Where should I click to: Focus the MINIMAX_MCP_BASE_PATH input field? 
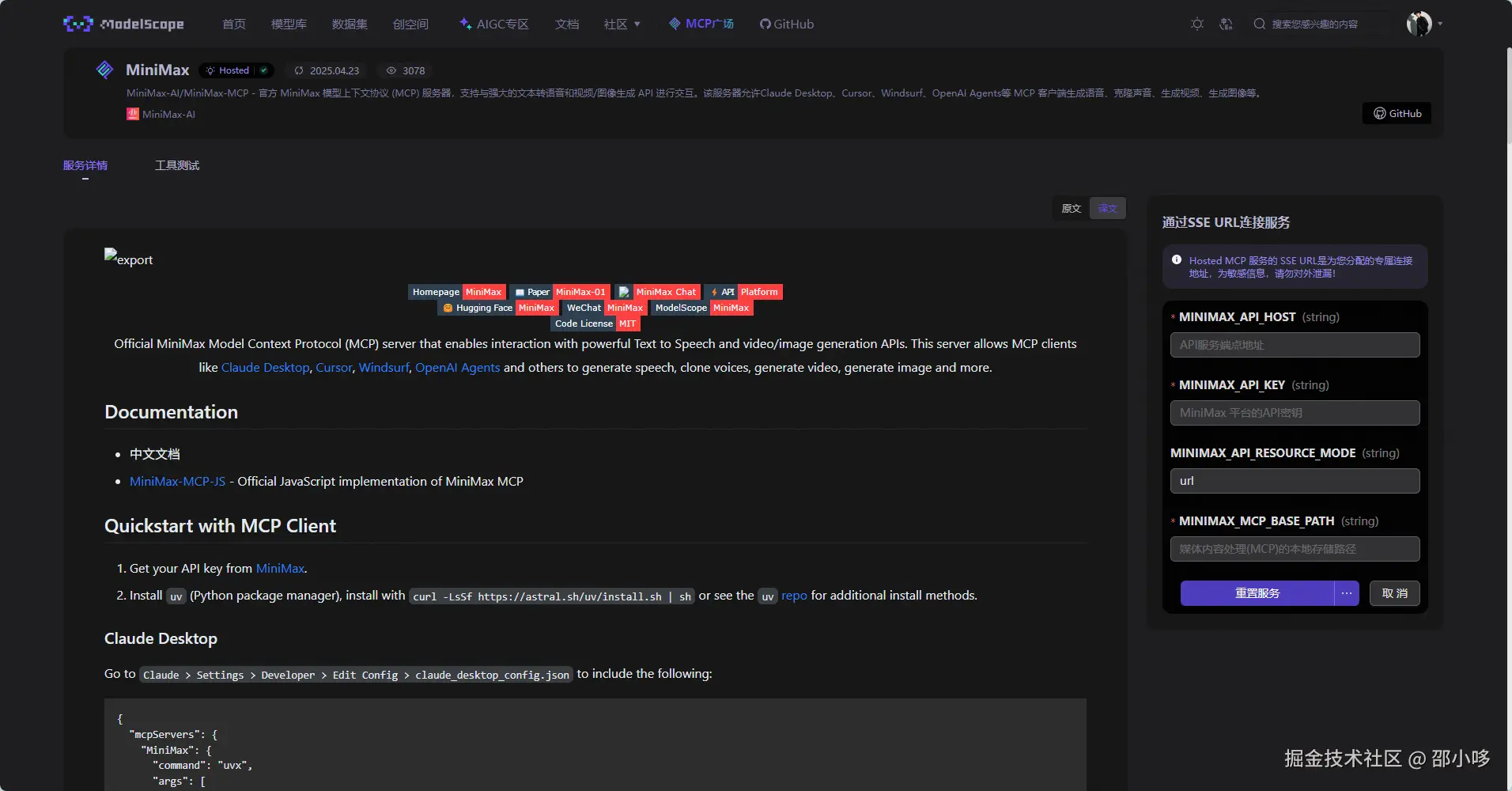(x=1295, y=549)
